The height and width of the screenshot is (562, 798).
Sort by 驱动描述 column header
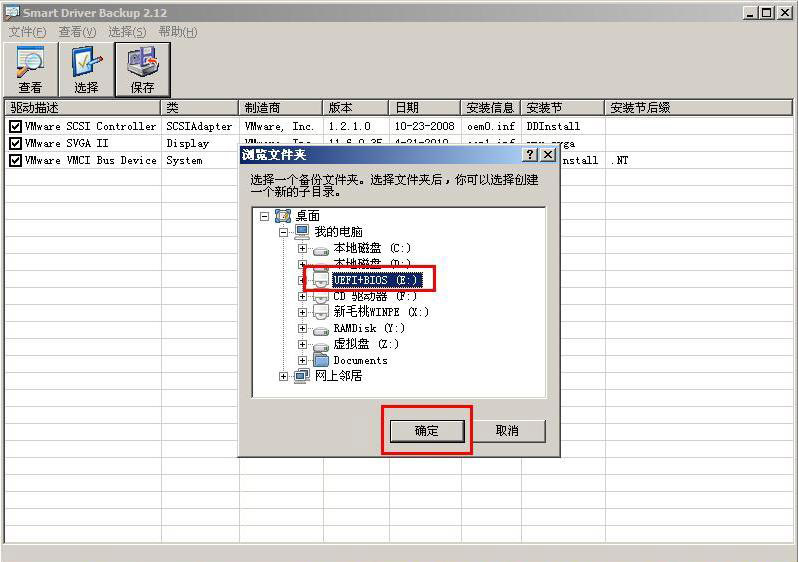(82, 107)
